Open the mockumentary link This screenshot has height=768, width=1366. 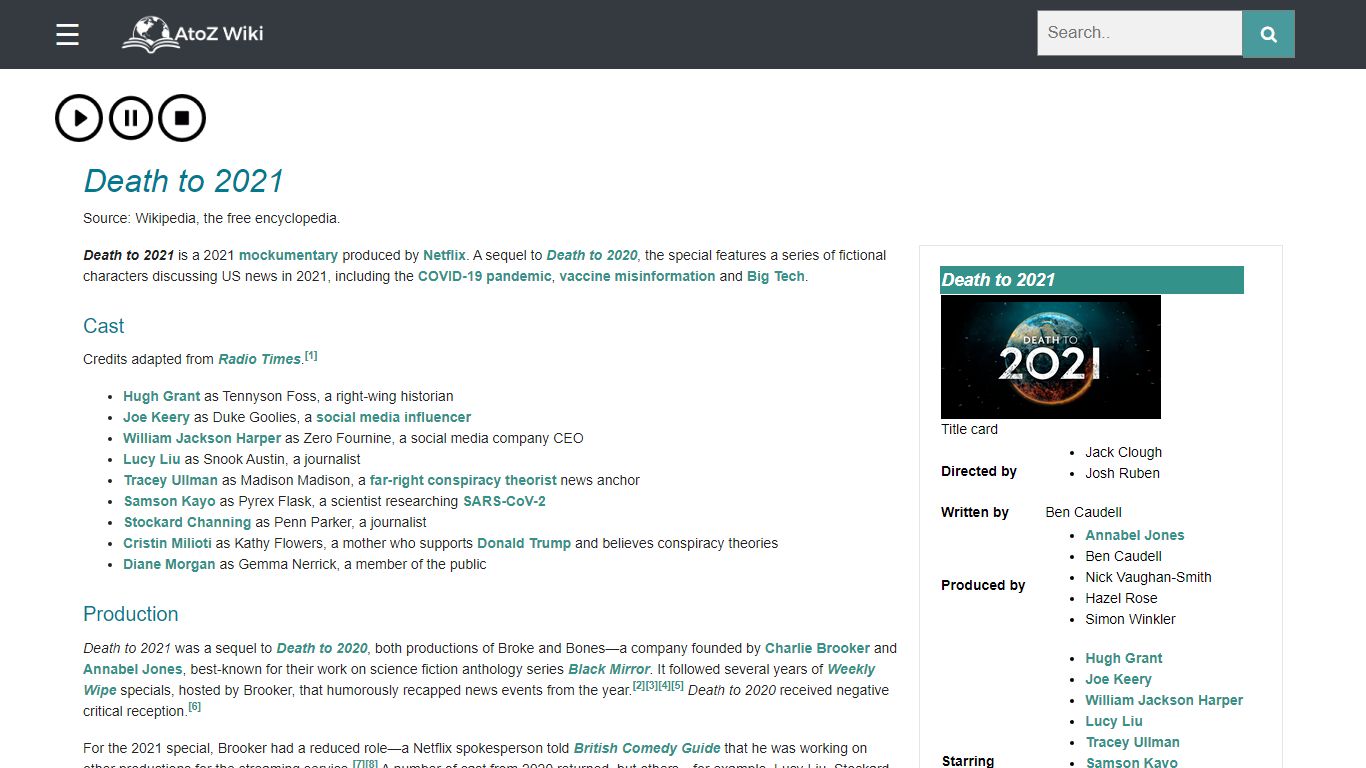tap(288, 255)
